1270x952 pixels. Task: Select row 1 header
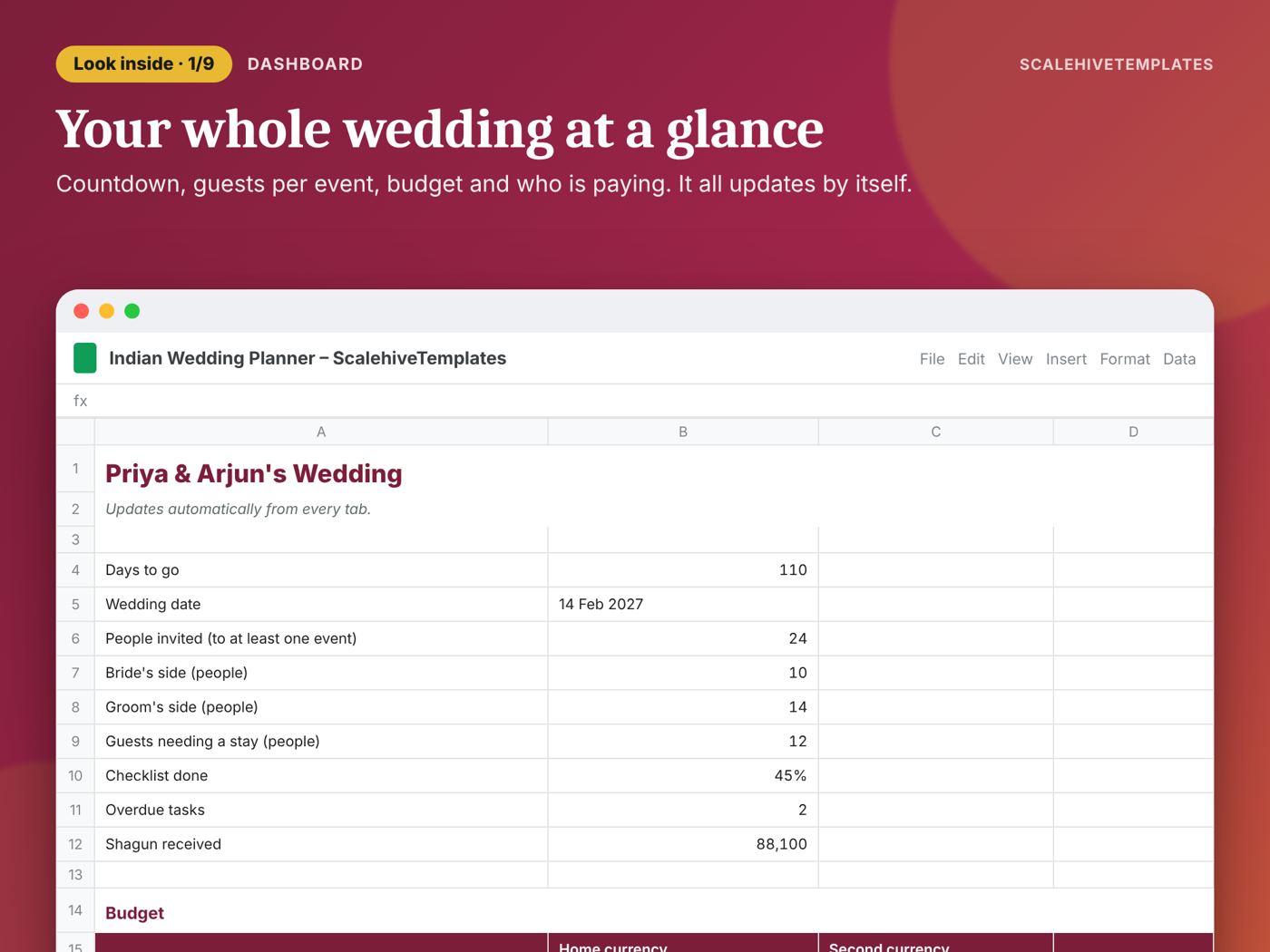coord(75,469)
